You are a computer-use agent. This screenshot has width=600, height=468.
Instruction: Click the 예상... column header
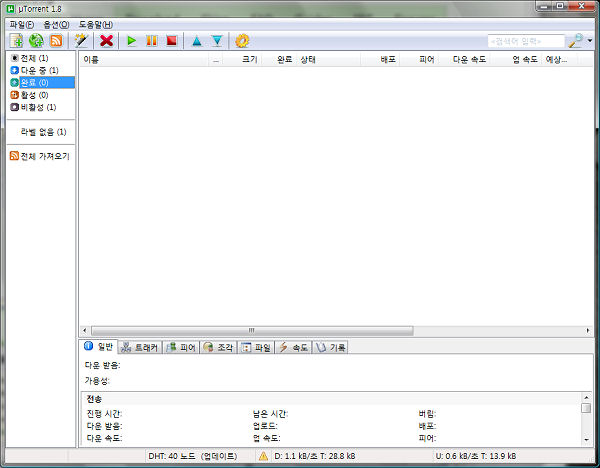pyautogui.click(x=559, y=60)
